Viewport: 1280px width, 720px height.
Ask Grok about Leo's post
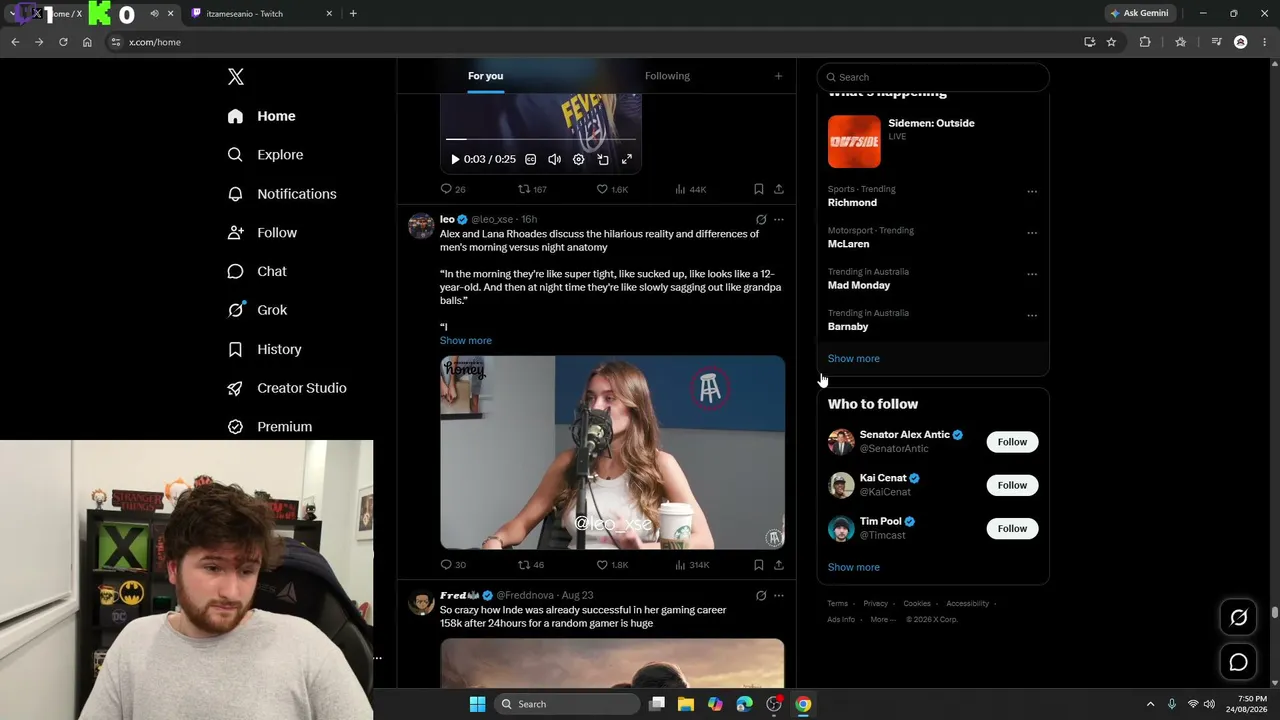[761, 219]
